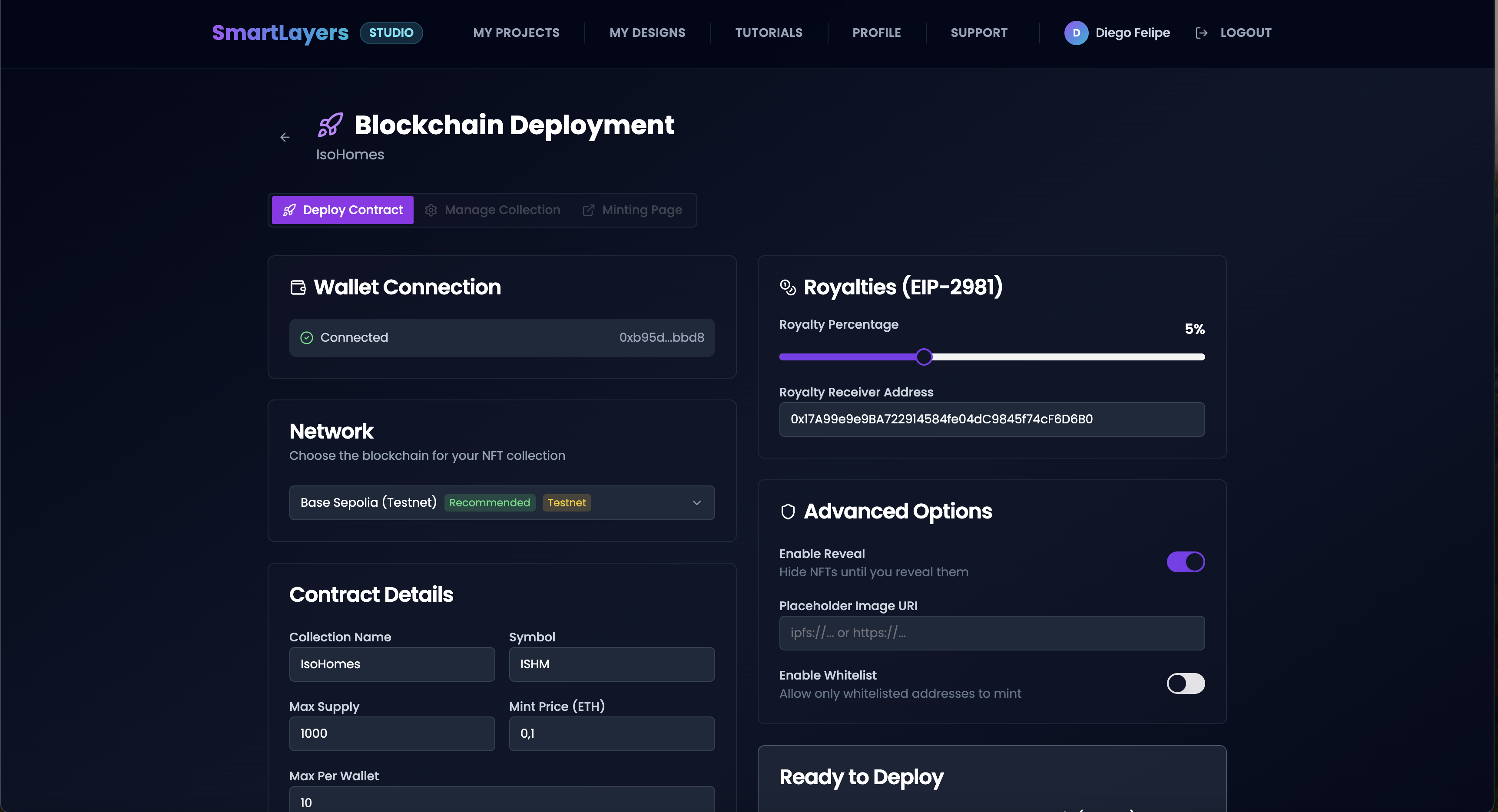Click the rocket icon beside Blockchain Deployment heading
The height and width of the screenshot is (812, 1498).
(x=330, y=124)
